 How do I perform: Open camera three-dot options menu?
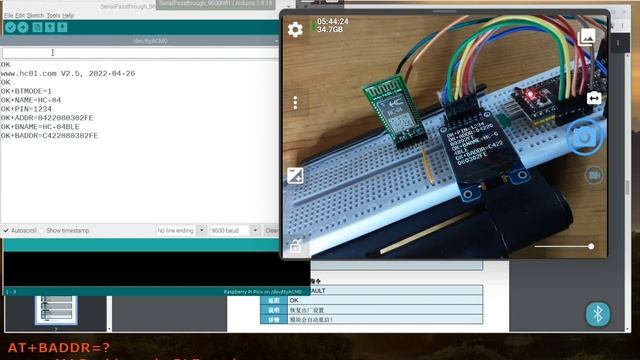pos(295,102)
